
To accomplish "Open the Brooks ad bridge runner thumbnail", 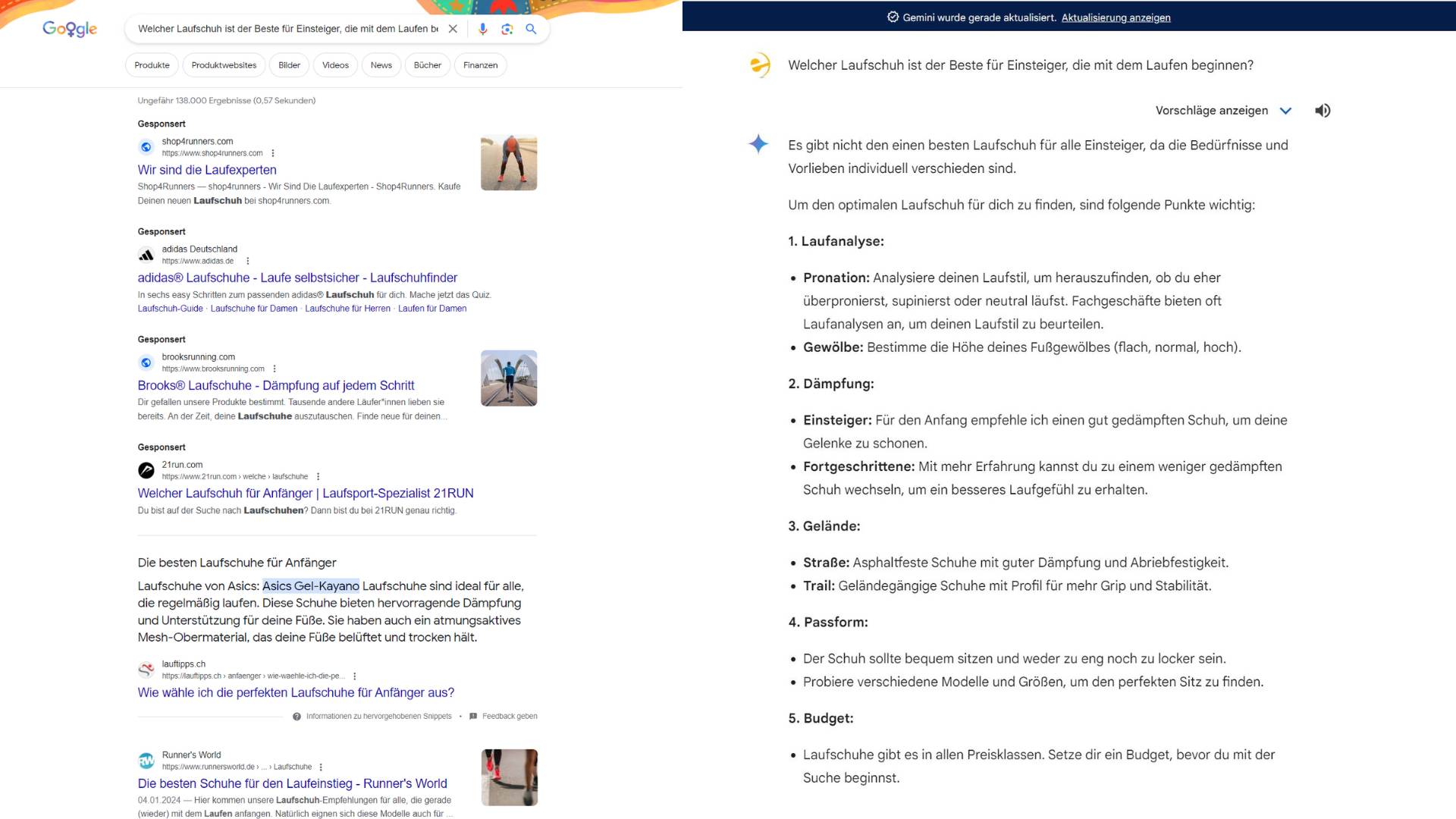I will click(x=509, y=378).
